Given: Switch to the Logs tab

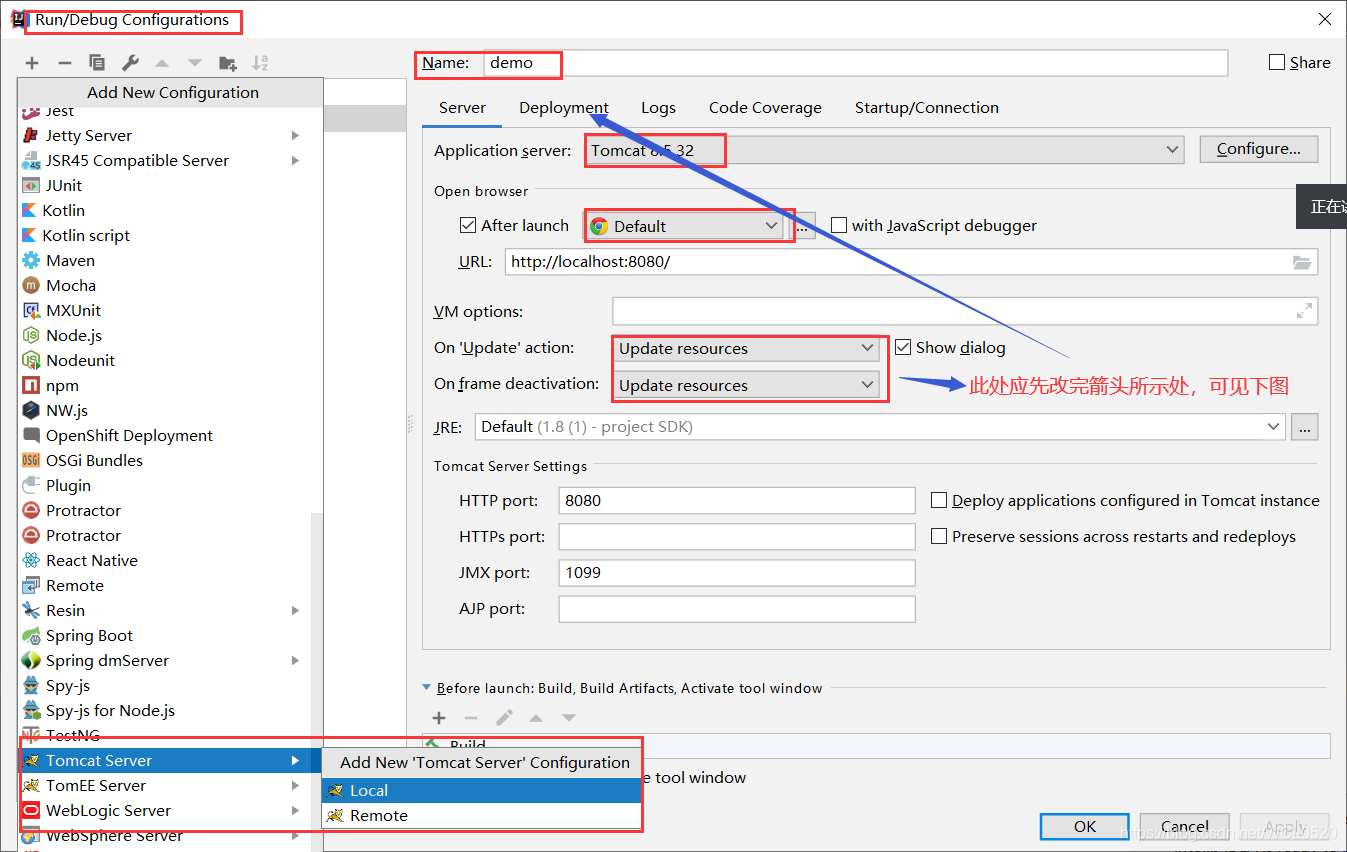Looking at the screenshot, I should pyautogui.click(x=658, y=107).
